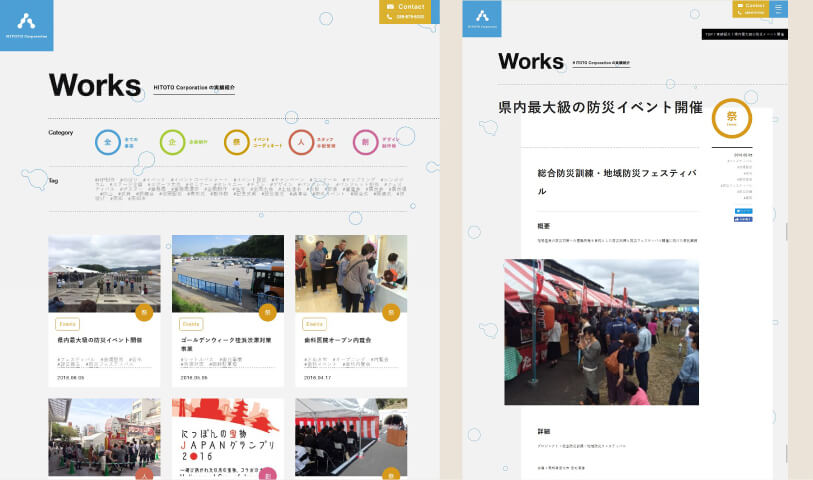The image size is (813, 480).
Task: Click the date on the disaster drill card
Action: (x=71, y=378)
